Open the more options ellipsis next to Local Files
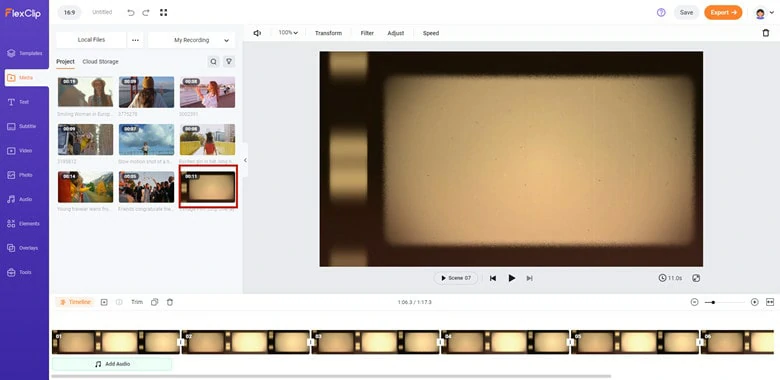 tap(135, 40)
